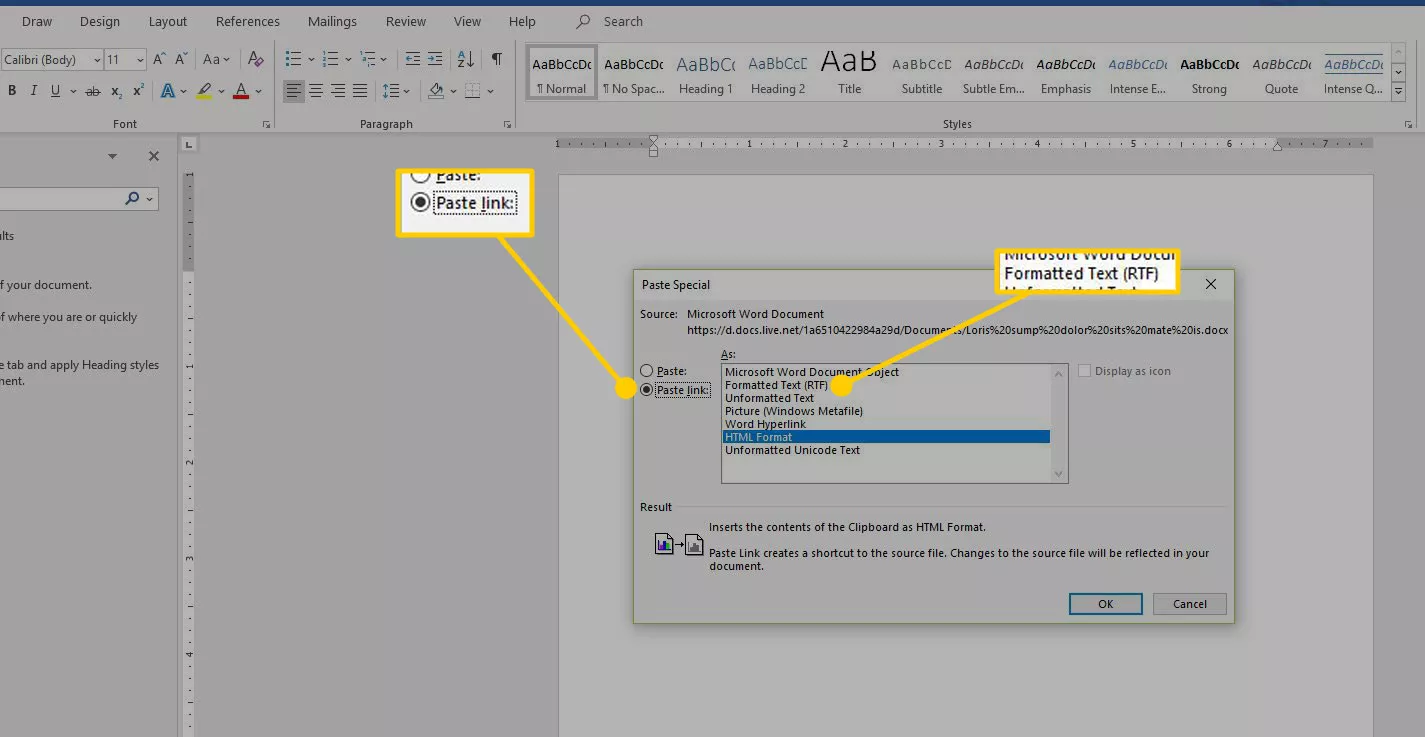Open the Calibri (Body) font dropdown
The width and height of the screenshot is (1425, 737).
(97, 60)
